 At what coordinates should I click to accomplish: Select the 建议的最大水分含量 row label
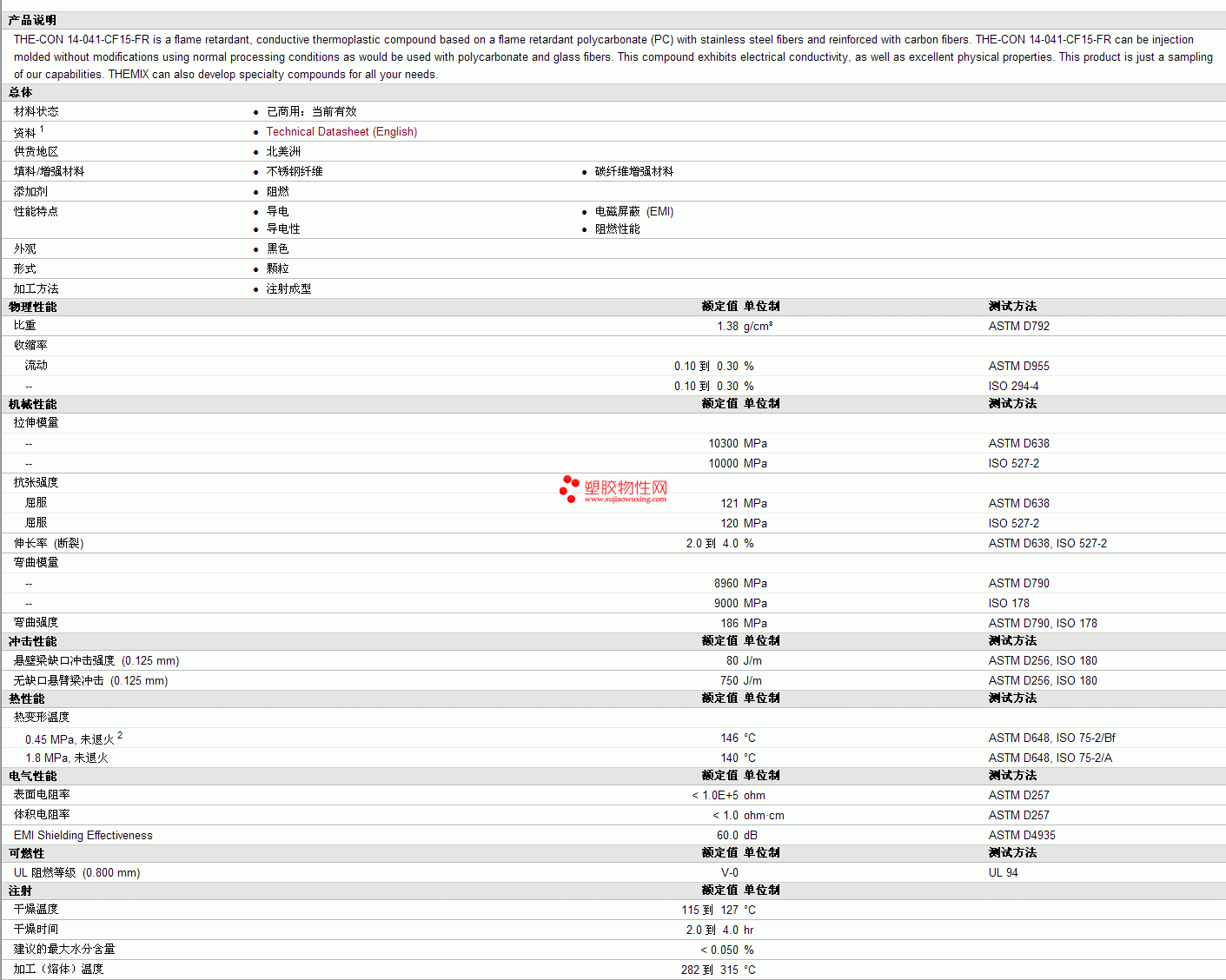64,950
